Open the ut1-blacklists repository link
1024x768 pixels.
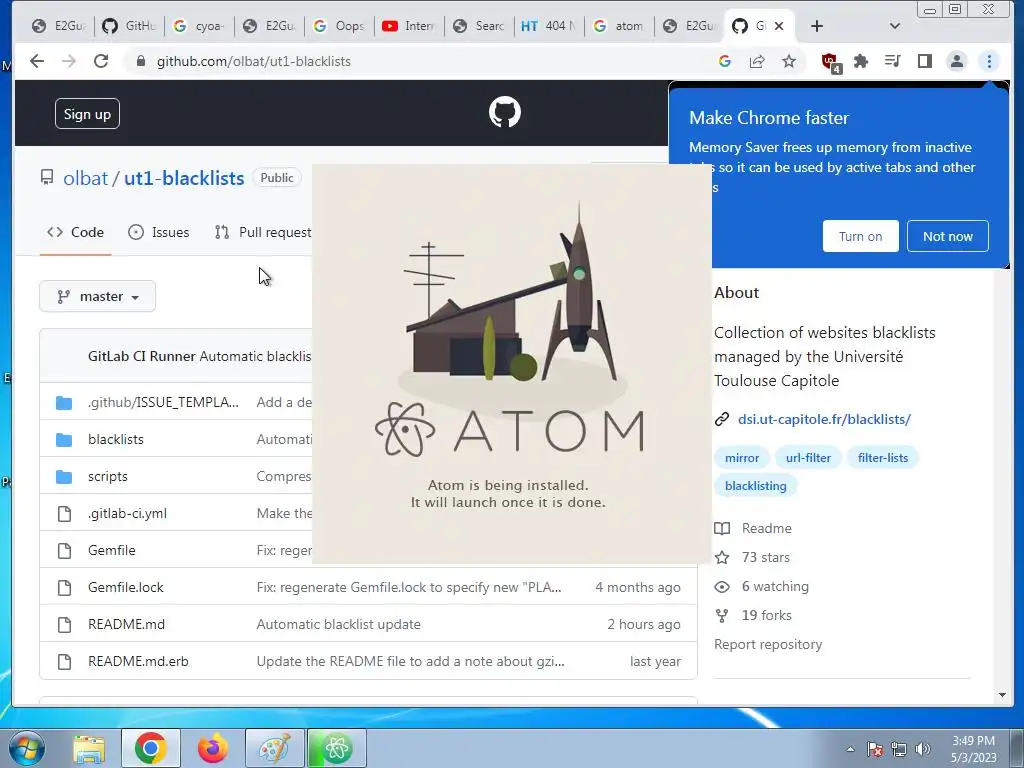184,178
